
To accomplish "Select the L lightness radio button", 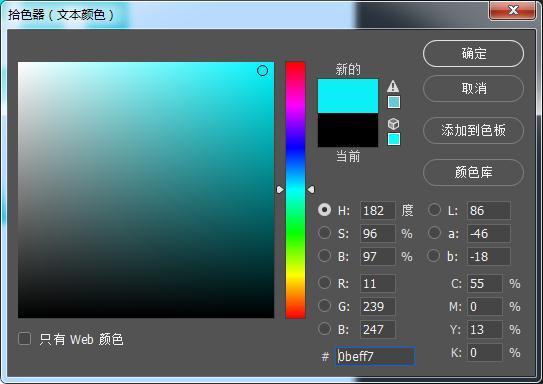I will coord(434,209).
